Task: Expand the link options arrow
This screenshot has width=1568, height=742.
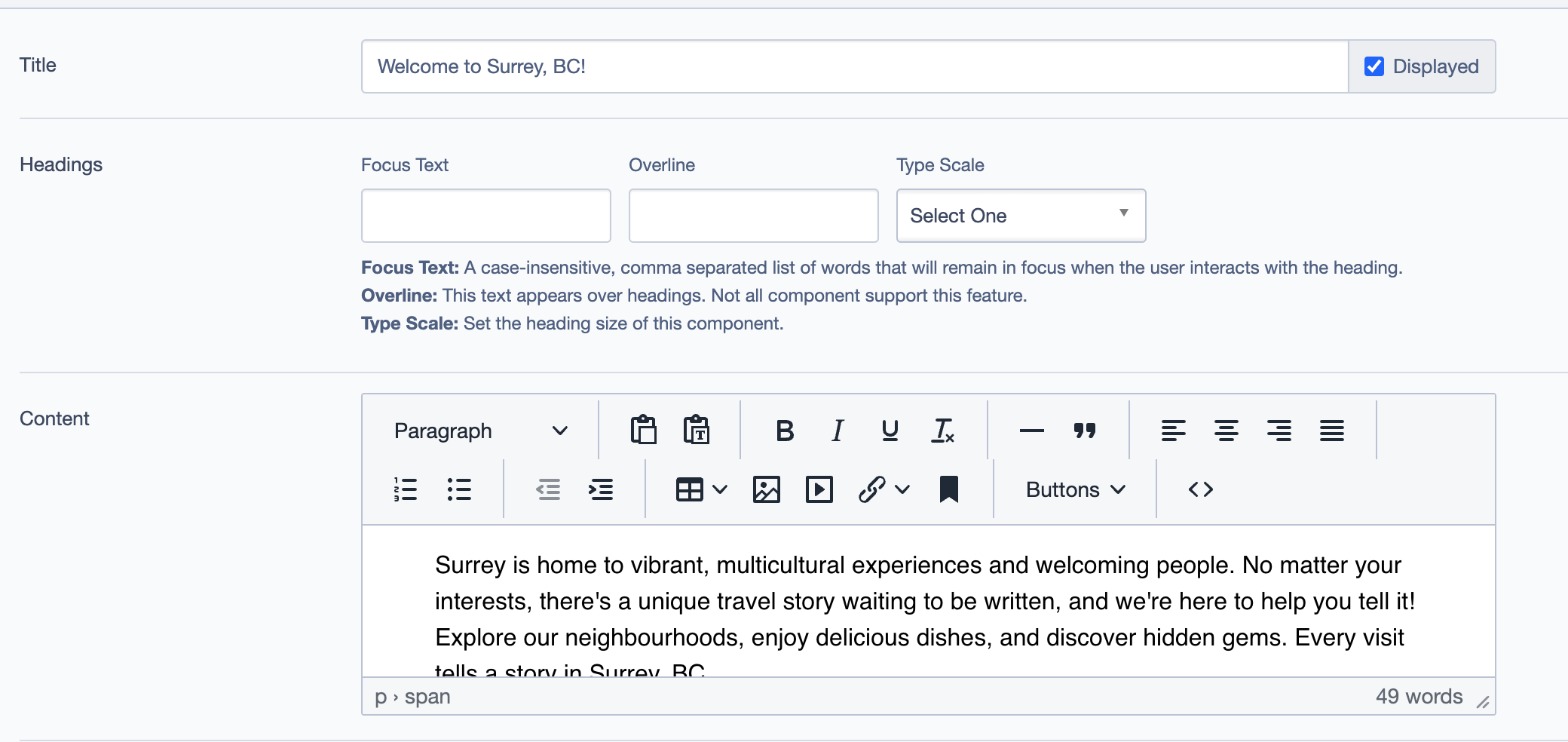Action: coord(902,489)
